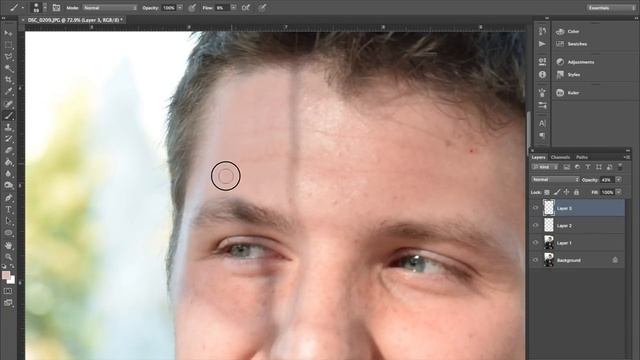The image size is (640, 360).
Task: Click the foreground color swatch
Action: coord(6,276)
